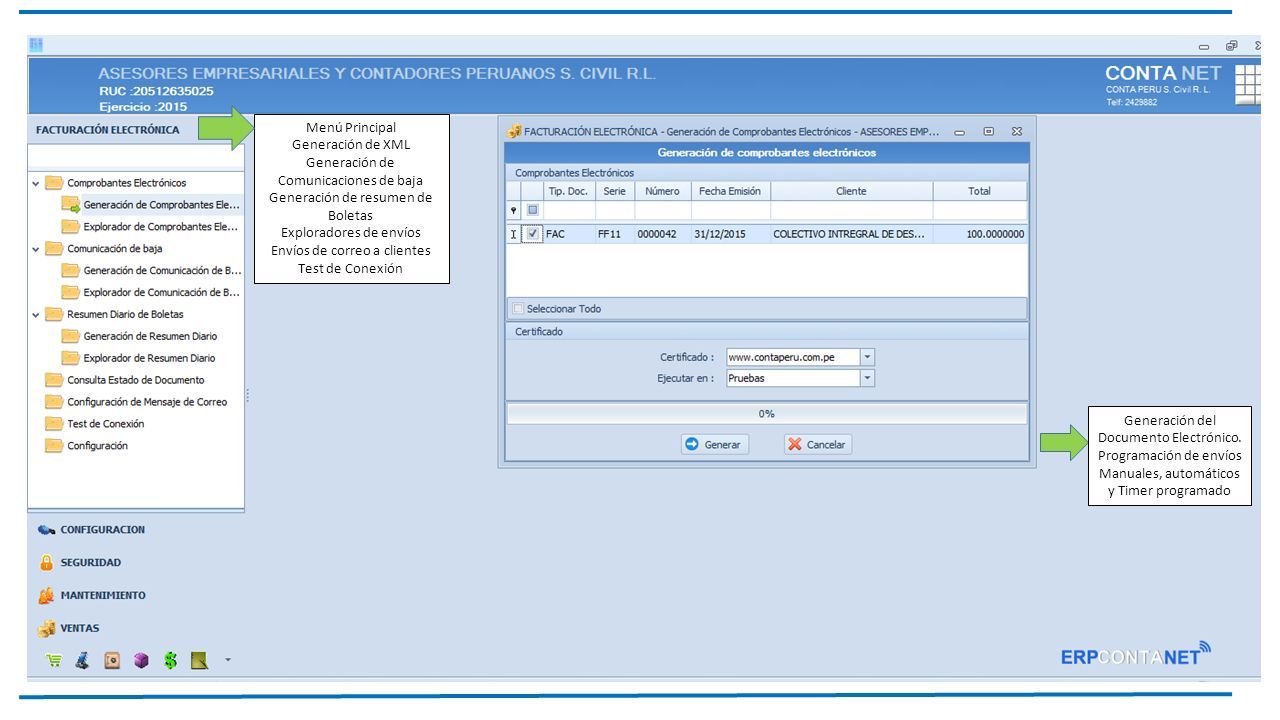Click the Comunicación de baja folder icon
1280x720 pixels.
(x=54, y=249)
